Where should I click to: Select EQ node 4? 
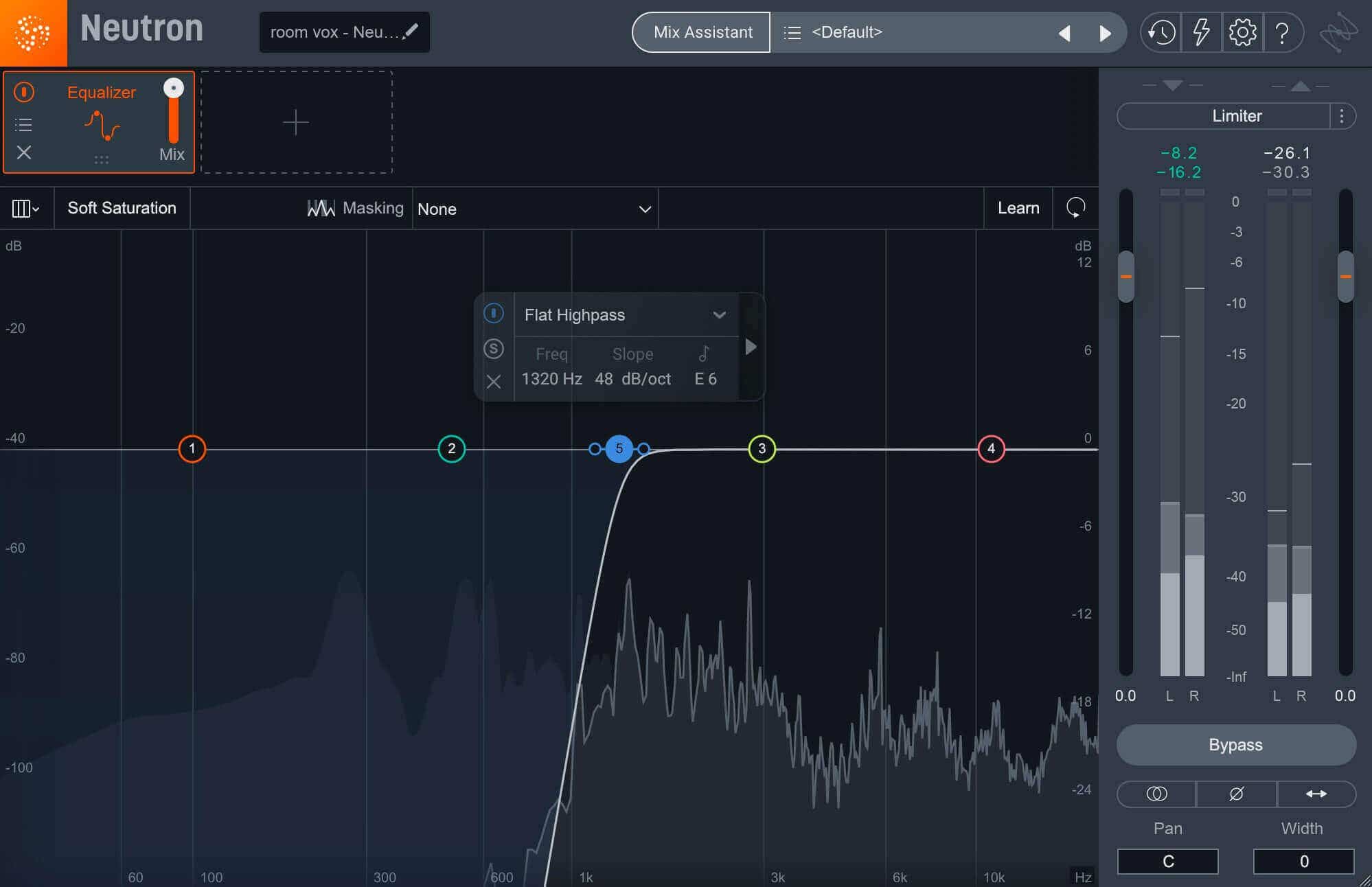click(992, 449)
